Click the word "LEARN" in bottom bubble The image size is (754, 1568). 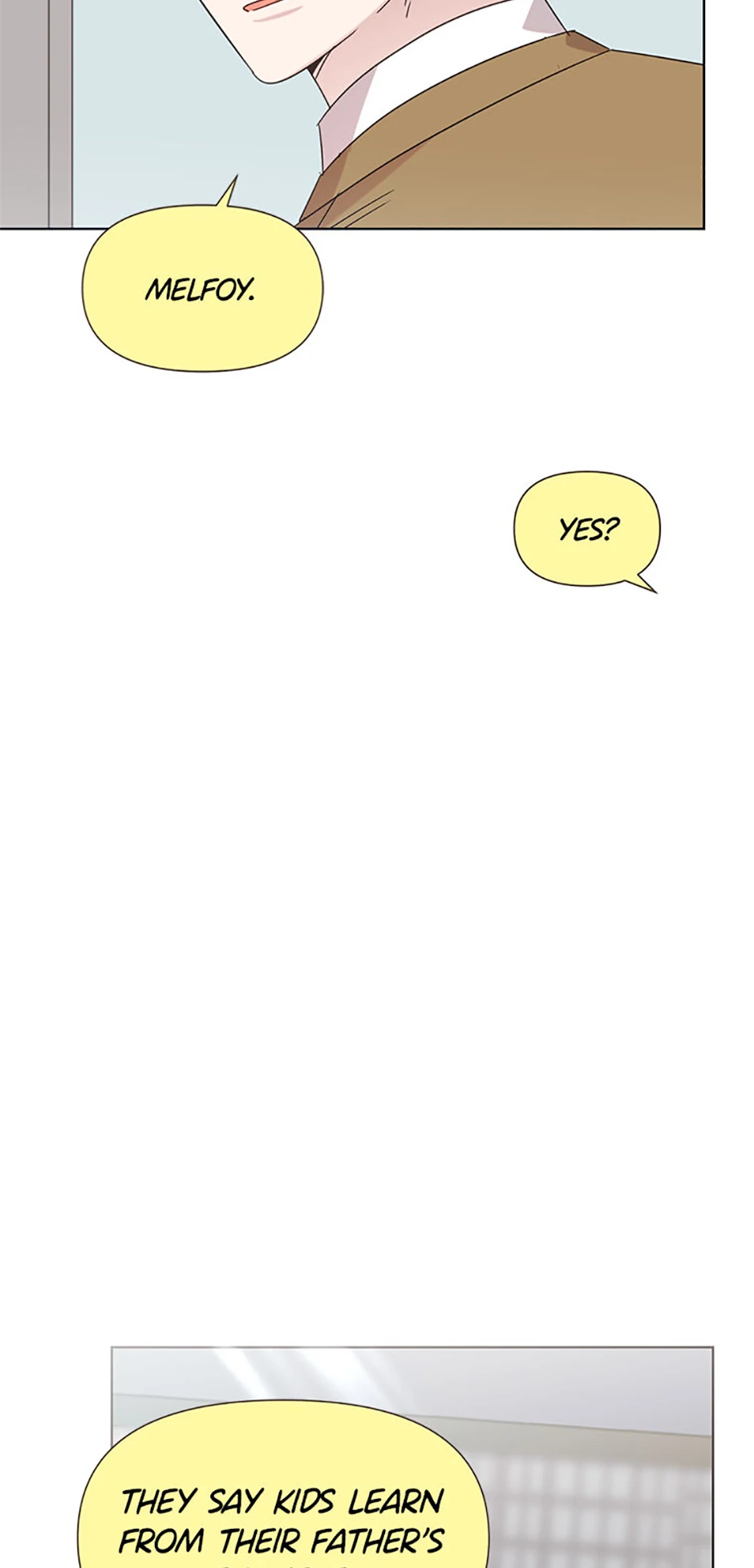point(395,1501)
